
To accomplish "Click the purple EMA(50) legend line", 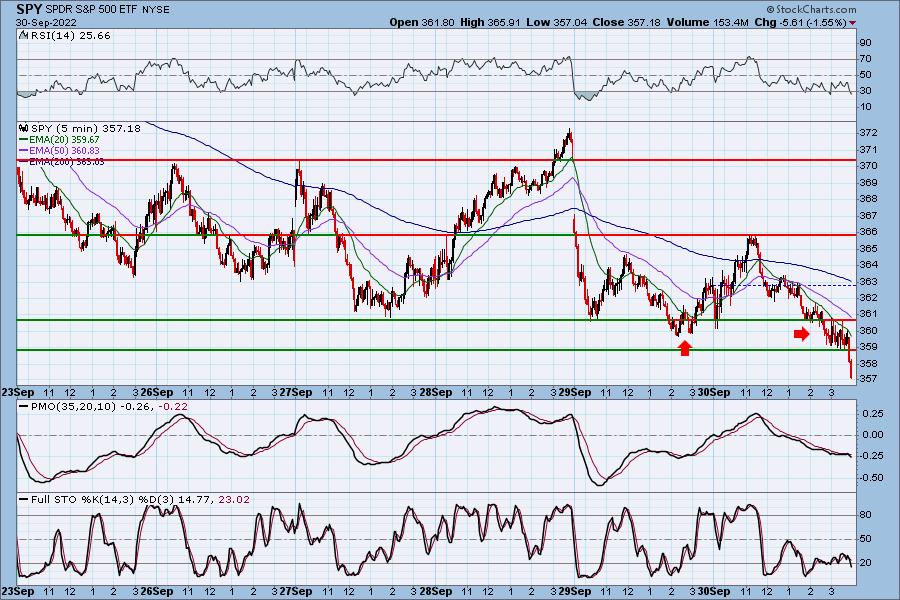I will (x=24, y=150).
